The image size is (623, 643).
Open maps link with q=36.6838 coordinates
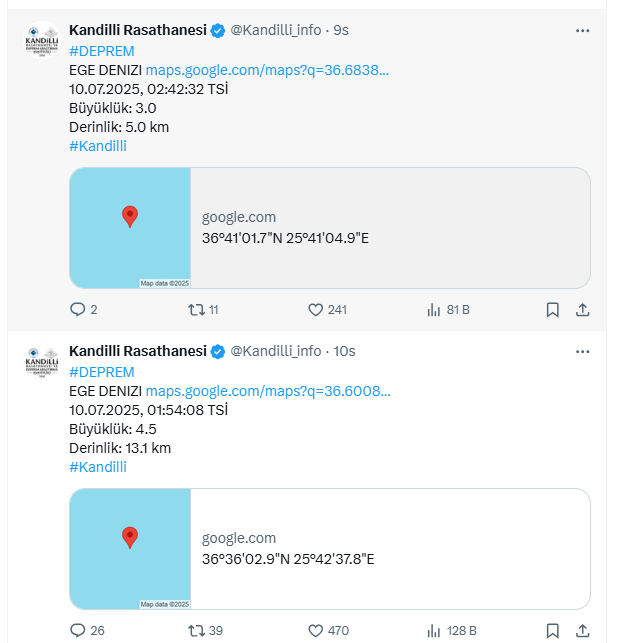click(x=267, y=70)
